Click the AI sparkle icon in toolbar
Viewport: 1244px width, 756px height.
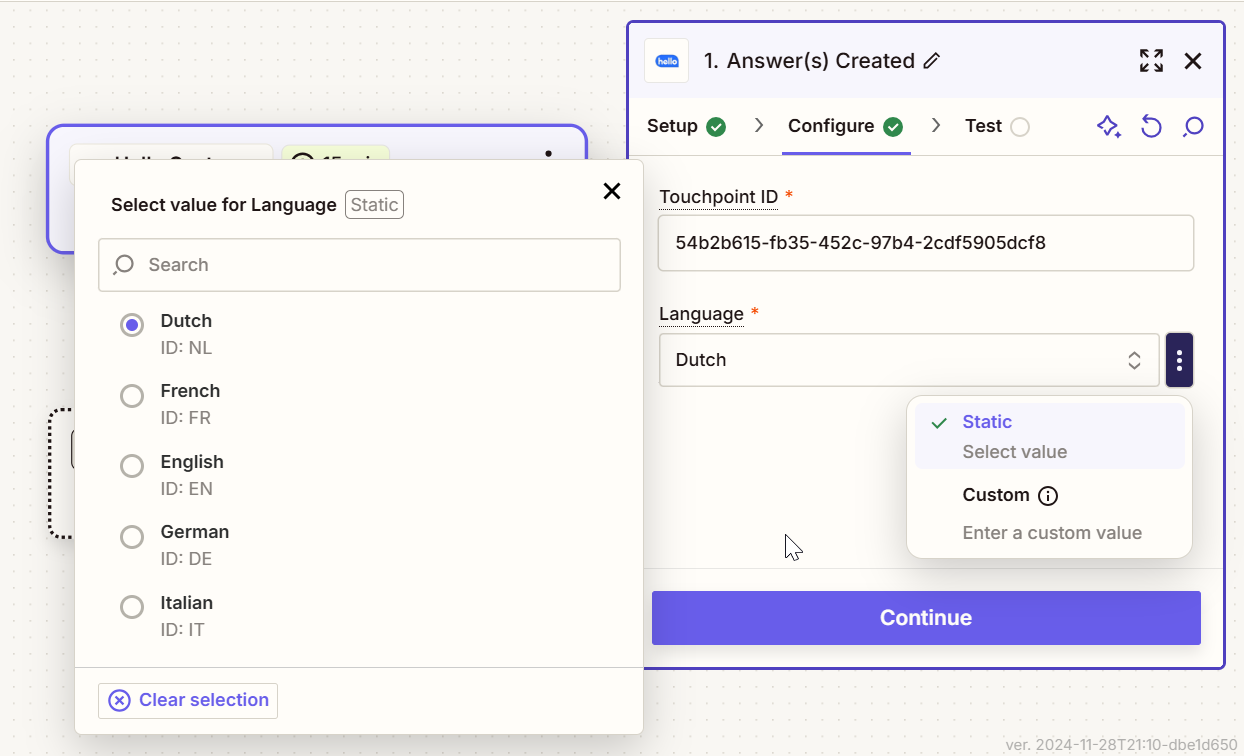pyautogui.click(x=1108, y=126)
